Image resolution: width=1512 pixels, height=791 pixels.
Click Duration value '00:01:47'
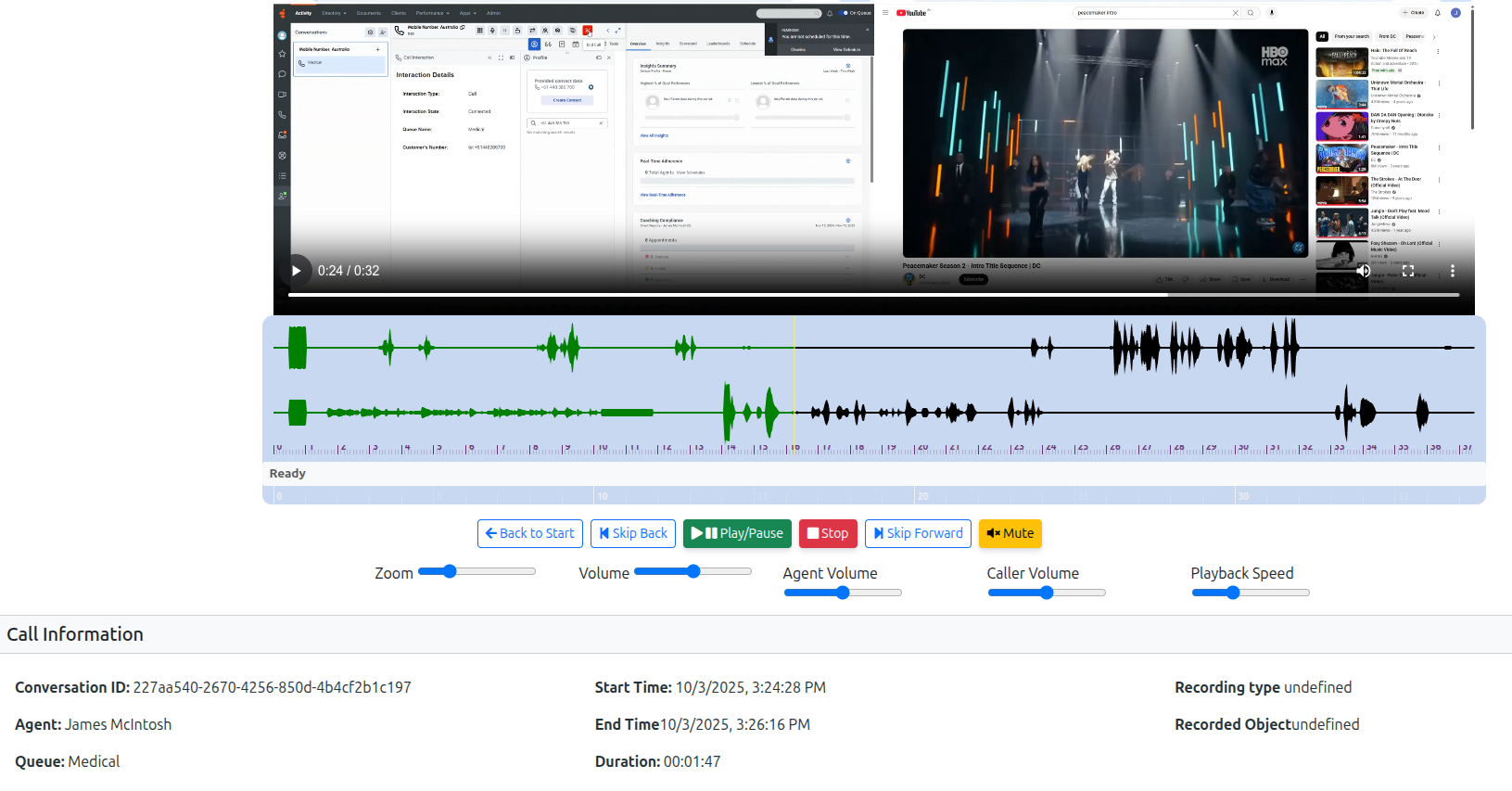692,761
